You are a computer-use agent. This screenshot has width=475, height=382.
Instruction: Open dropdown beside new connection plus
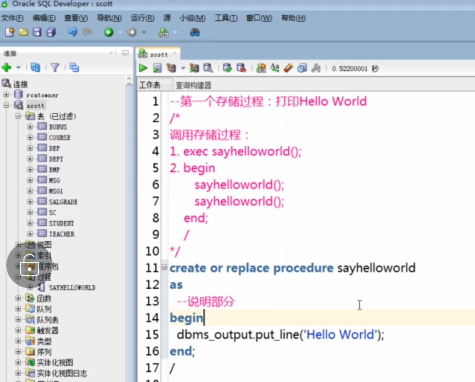[x=18, y=68]
